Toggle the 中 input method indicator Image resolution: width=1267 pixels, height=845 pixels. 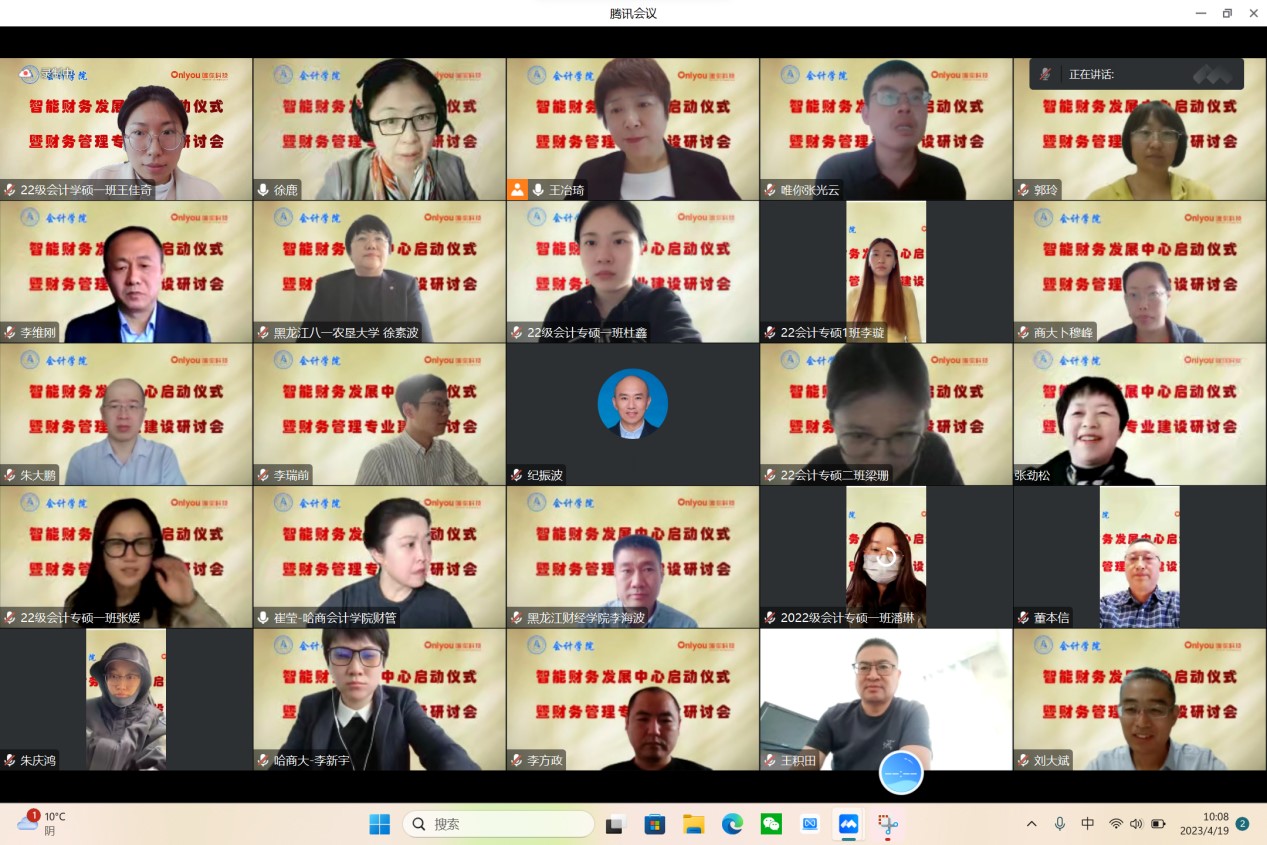pyautogui.click(x=1088, y=824)
